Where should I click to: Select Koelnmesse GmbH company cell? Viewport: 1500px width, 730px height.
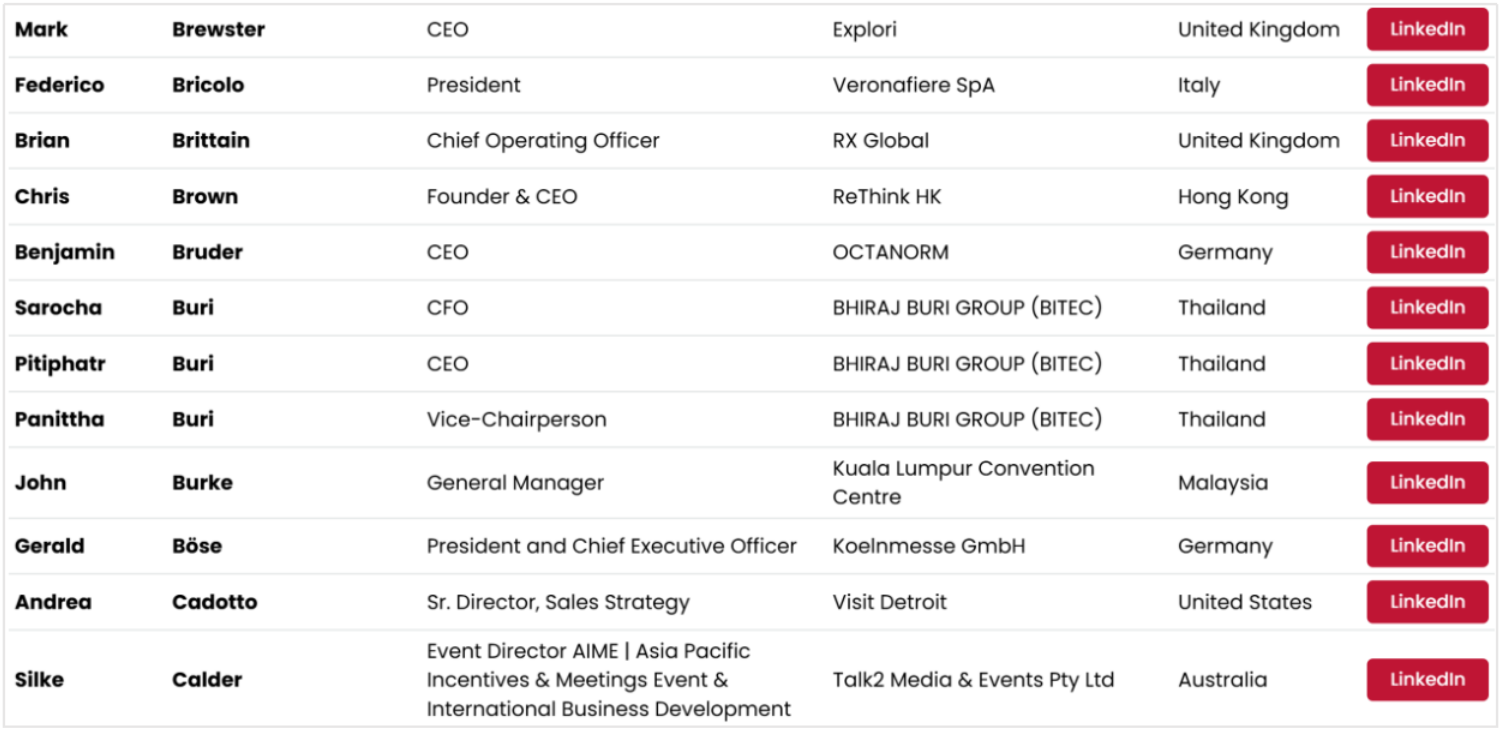(928, 547)
